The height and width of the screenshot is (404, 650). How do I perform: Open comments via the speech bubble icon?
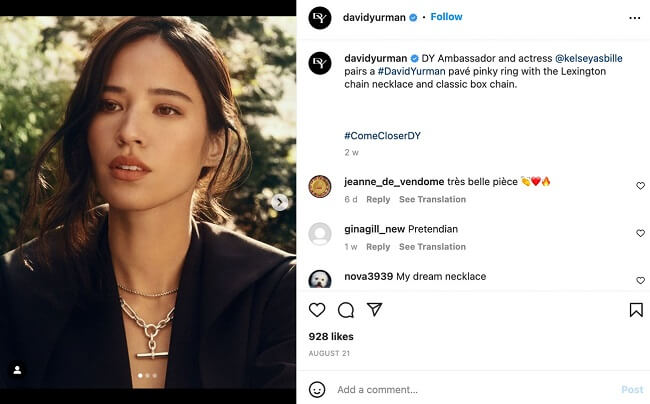pos(346,310)
